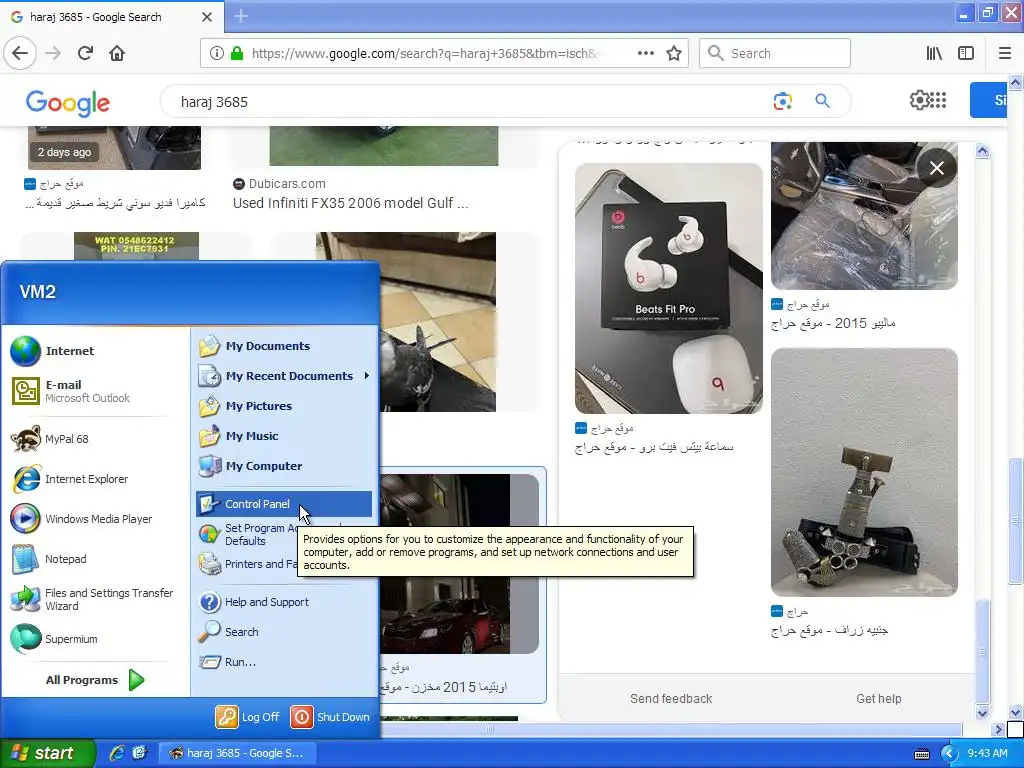Screen dimensions: 1024x768
Task: Go back with the browser back arrow
Action: (x=20, y=54)
